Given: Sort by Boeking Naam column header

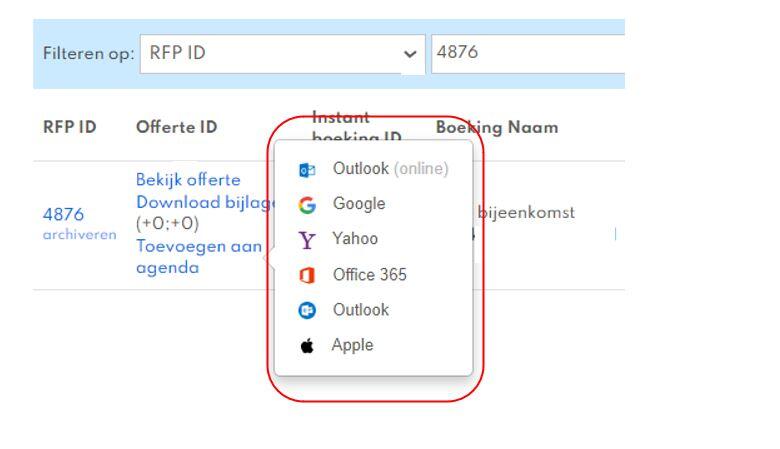Looking at the screenshot, I should [x=497, y=127].
